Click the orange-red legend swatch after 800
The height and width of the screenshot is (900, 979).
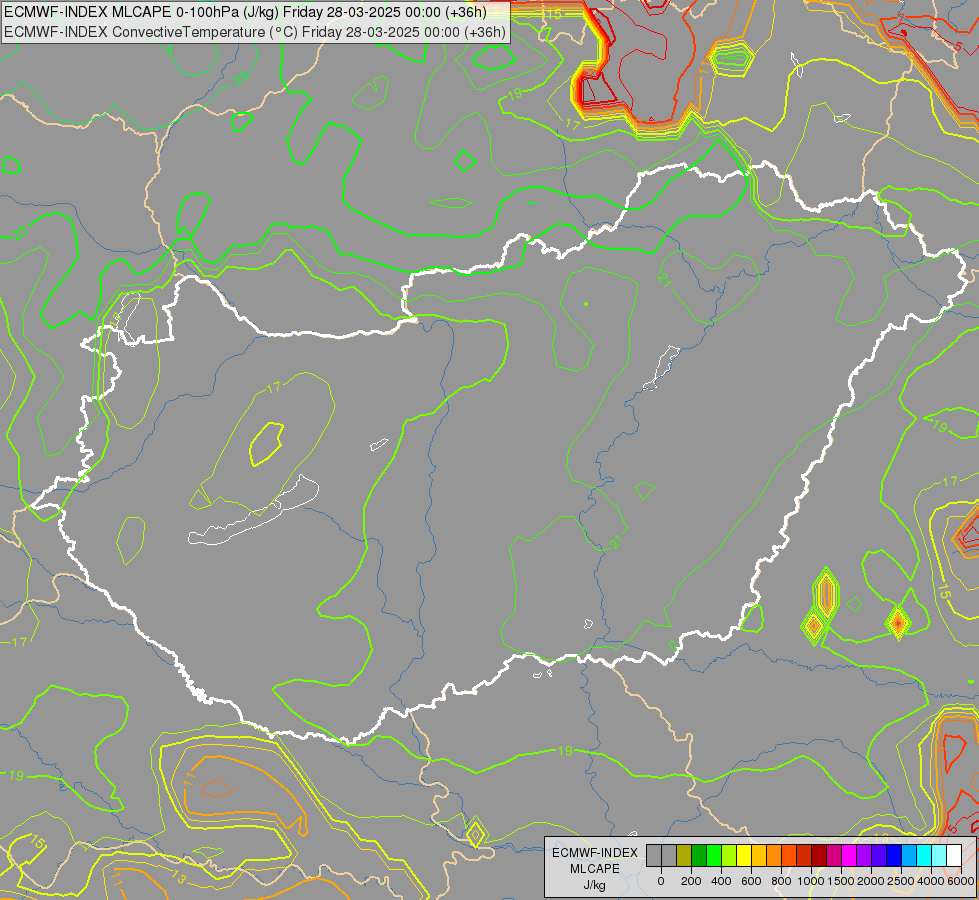click(789, 855)
